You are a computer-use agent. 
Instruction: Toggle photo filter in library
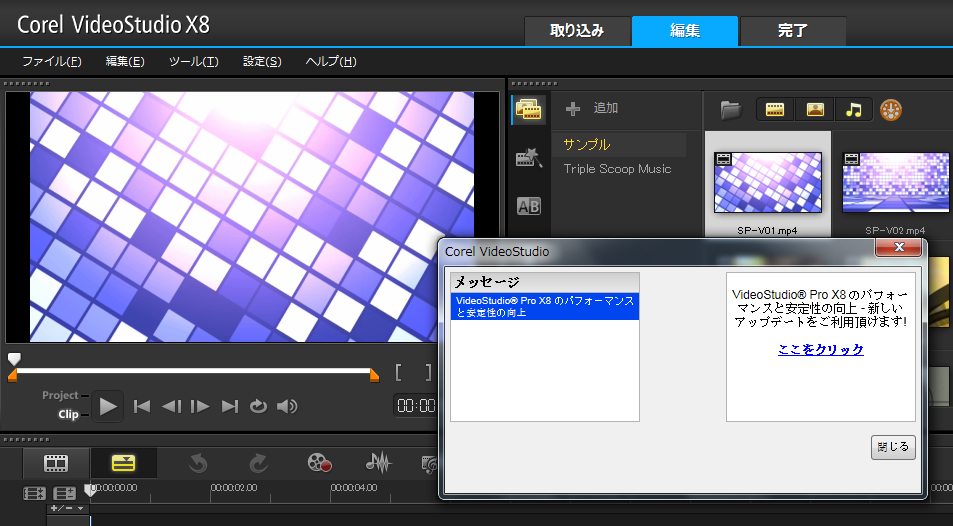[814, 109]
